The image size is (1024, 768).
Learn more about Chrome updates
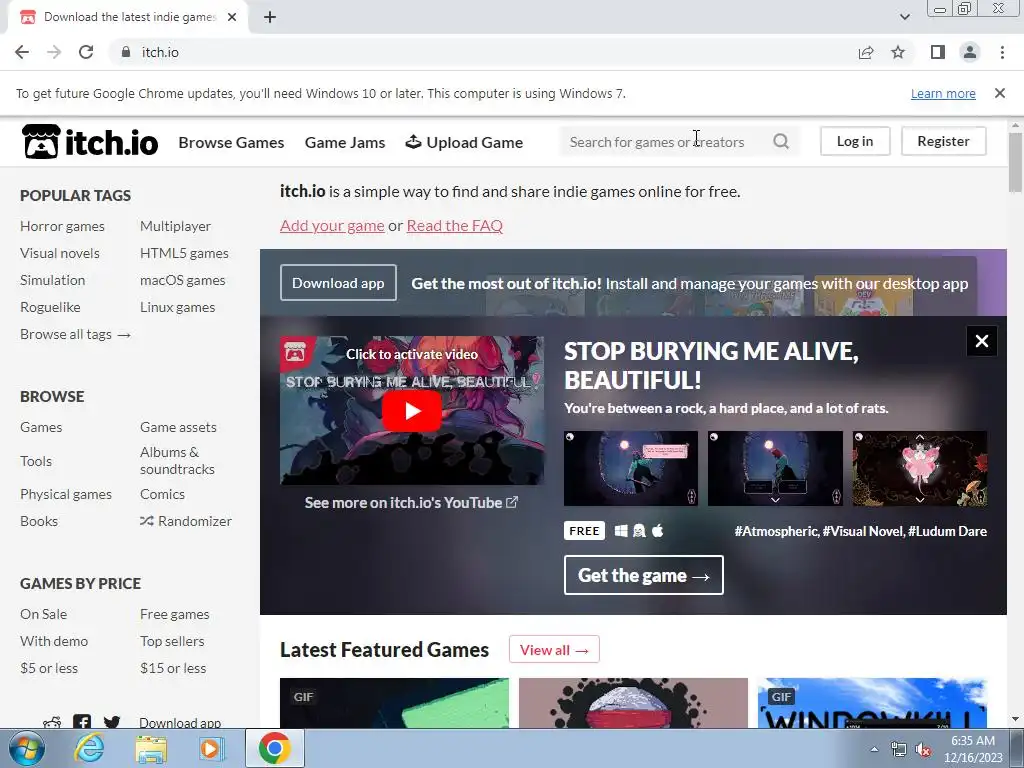pos(943,93)
